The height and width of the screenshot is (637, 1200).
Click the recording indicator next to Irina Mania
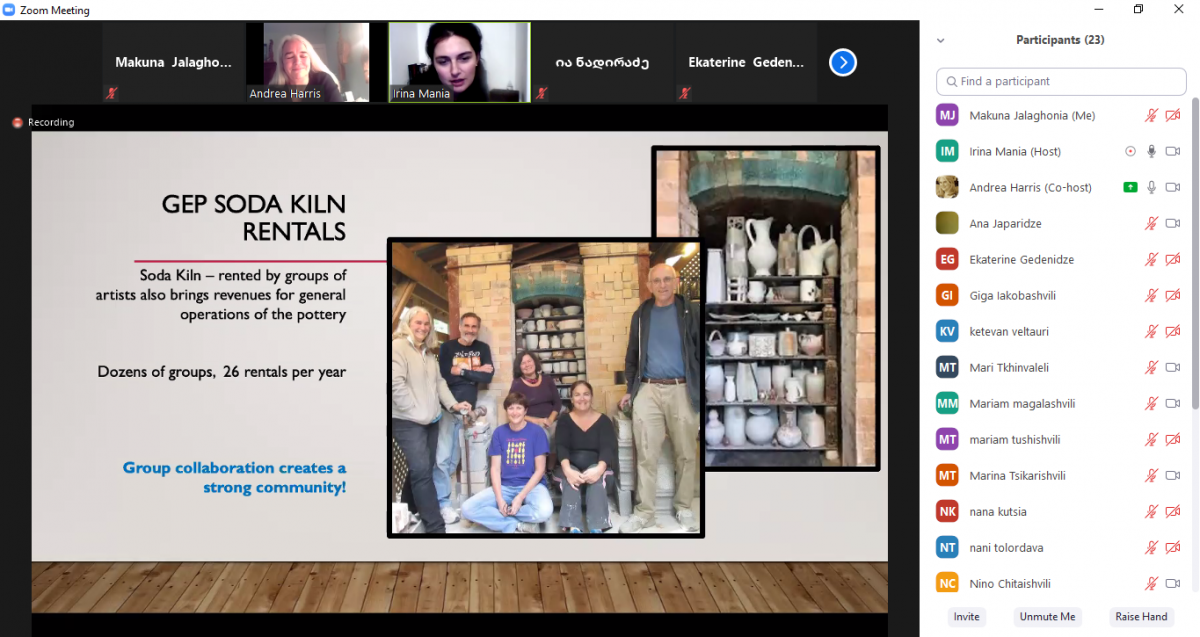click(1130, 151)
